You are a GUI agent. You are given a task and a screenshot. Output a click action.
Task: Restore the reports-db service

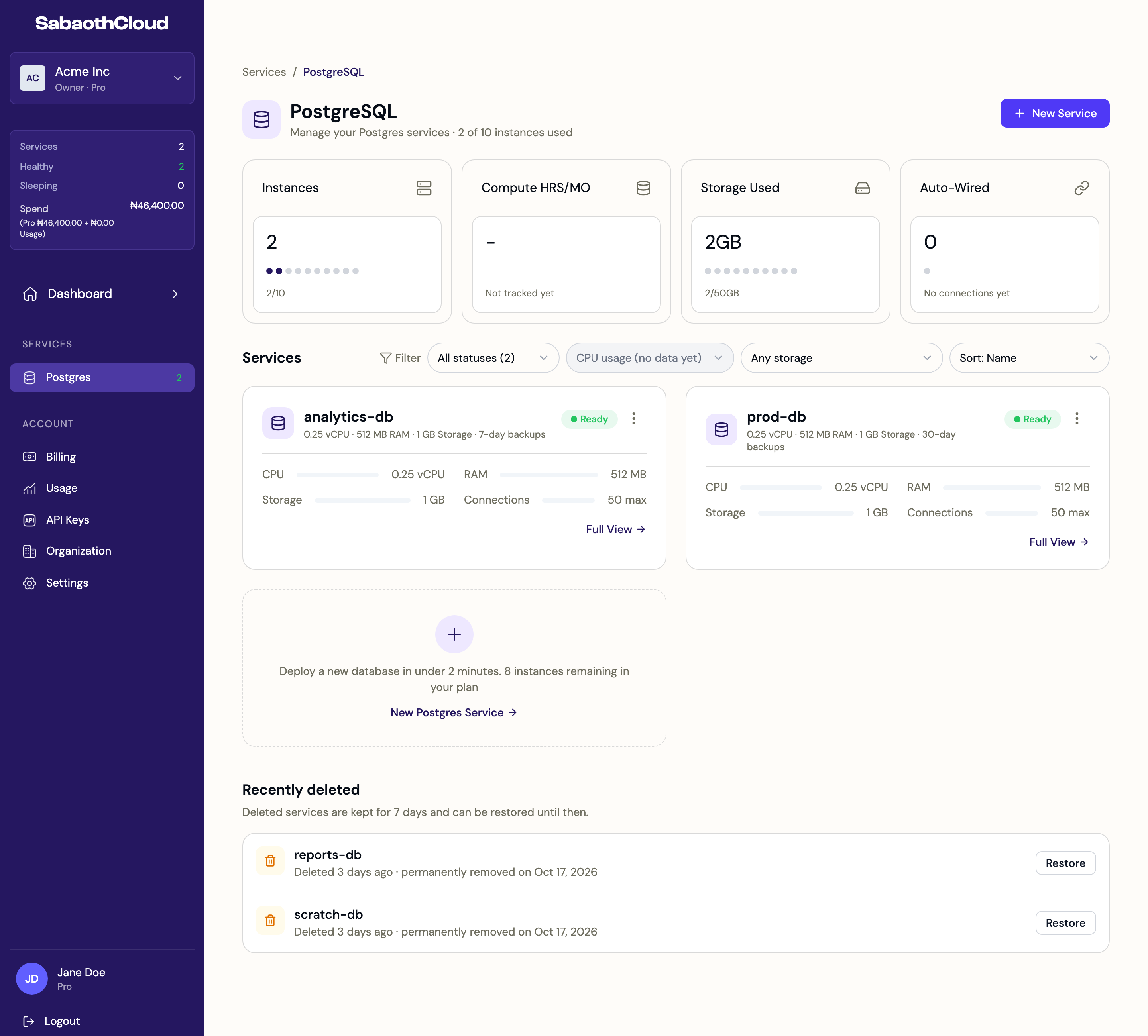coord(1065,863)
